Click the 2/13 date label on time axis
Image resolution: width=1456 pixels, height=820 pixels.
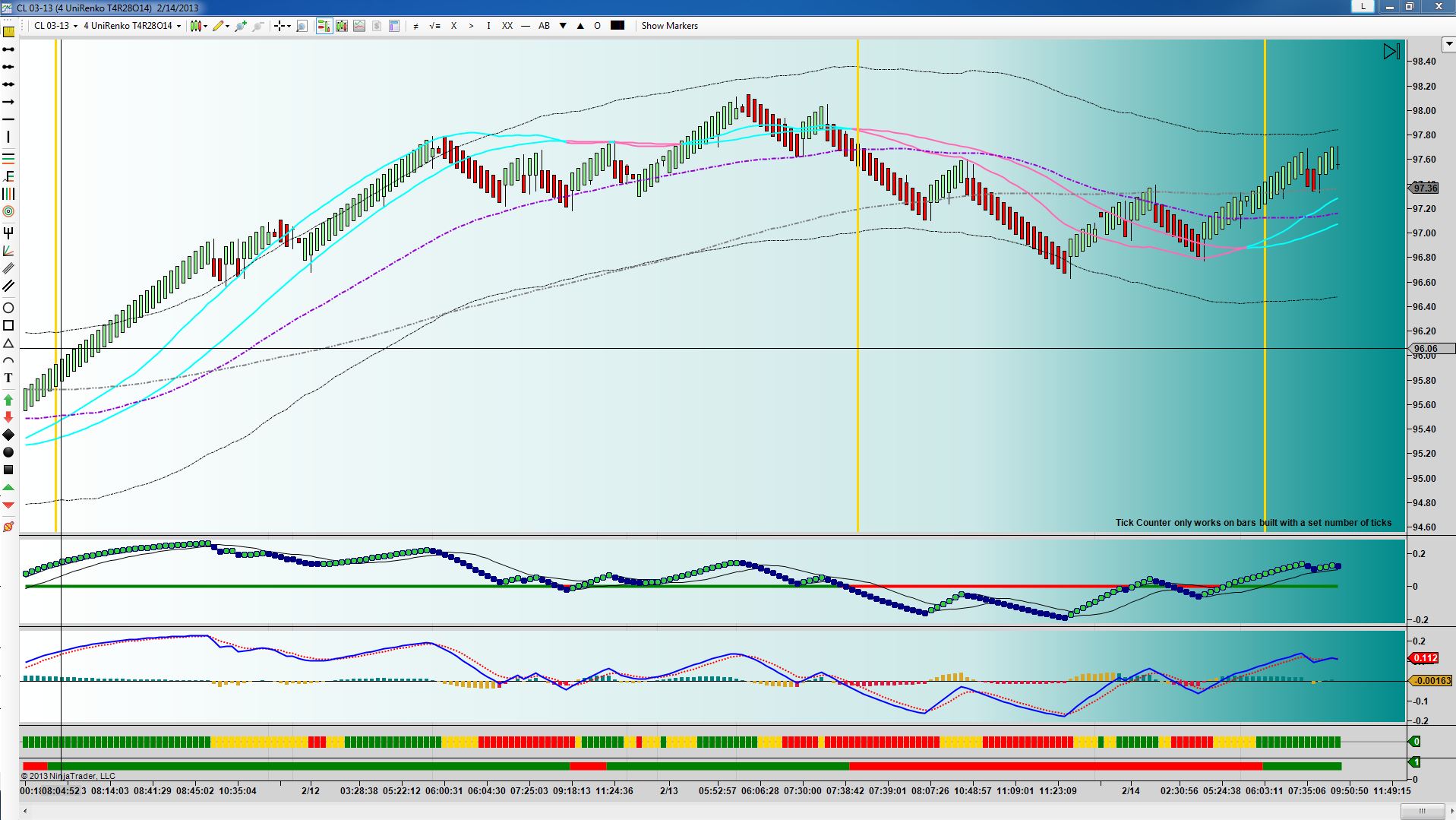pyautogui.click(x=669, y=790)
